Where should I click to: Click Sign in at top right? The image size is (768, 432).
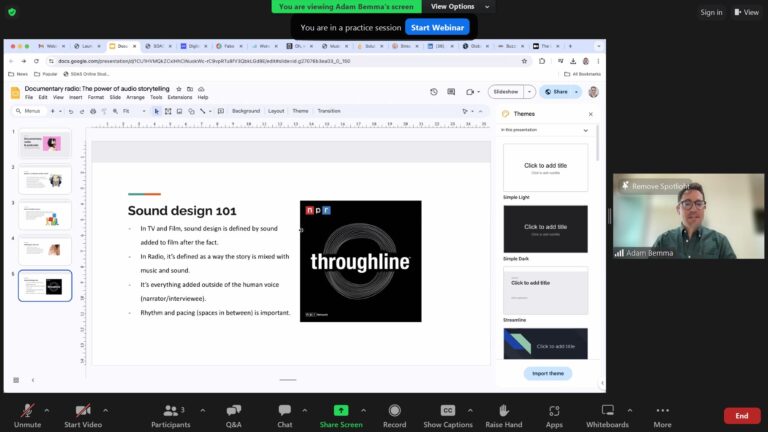tap(711, 12)
